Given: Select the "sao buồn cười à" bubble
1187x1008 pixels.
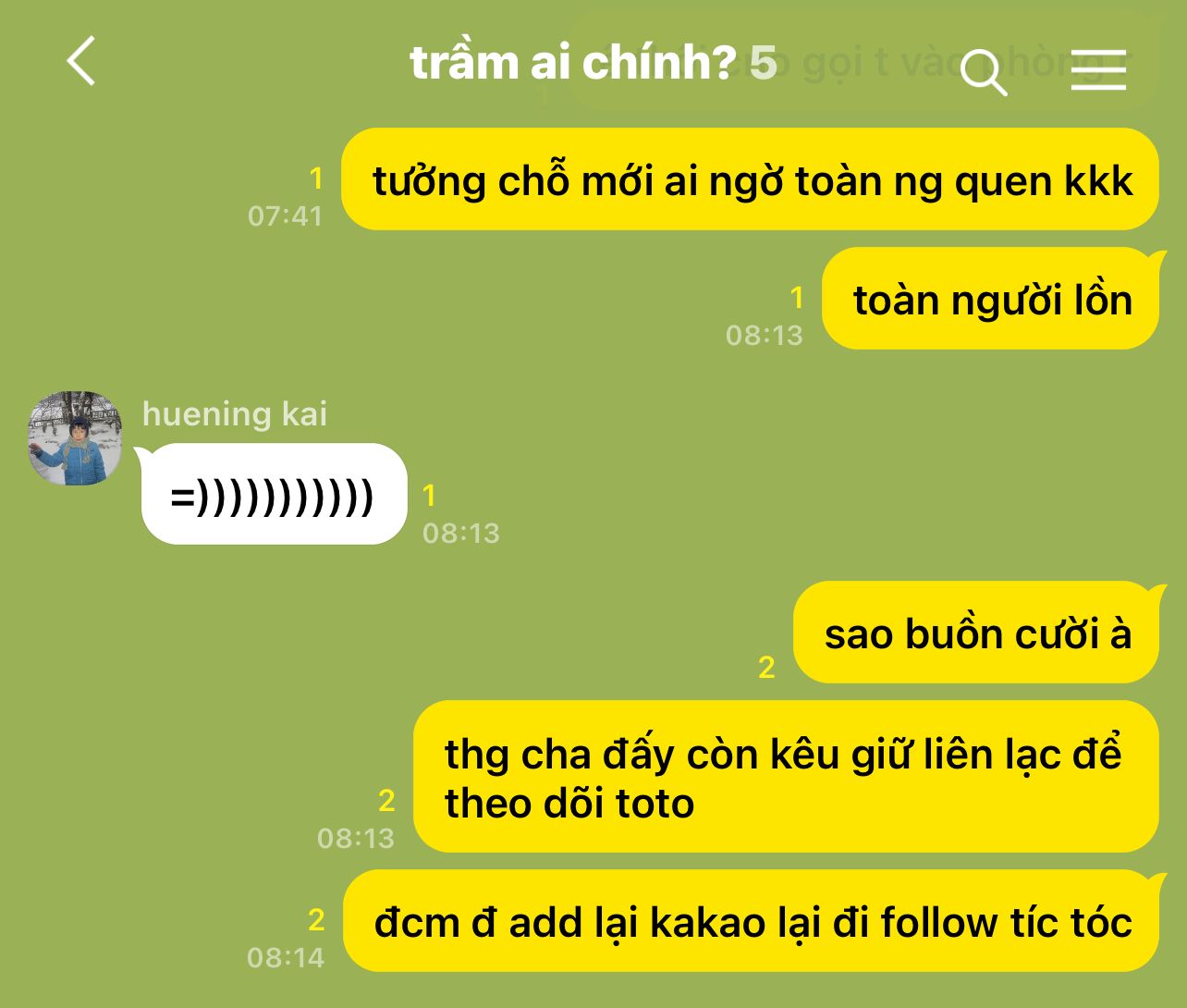Looking at the screenshot, I should (977, 633).
